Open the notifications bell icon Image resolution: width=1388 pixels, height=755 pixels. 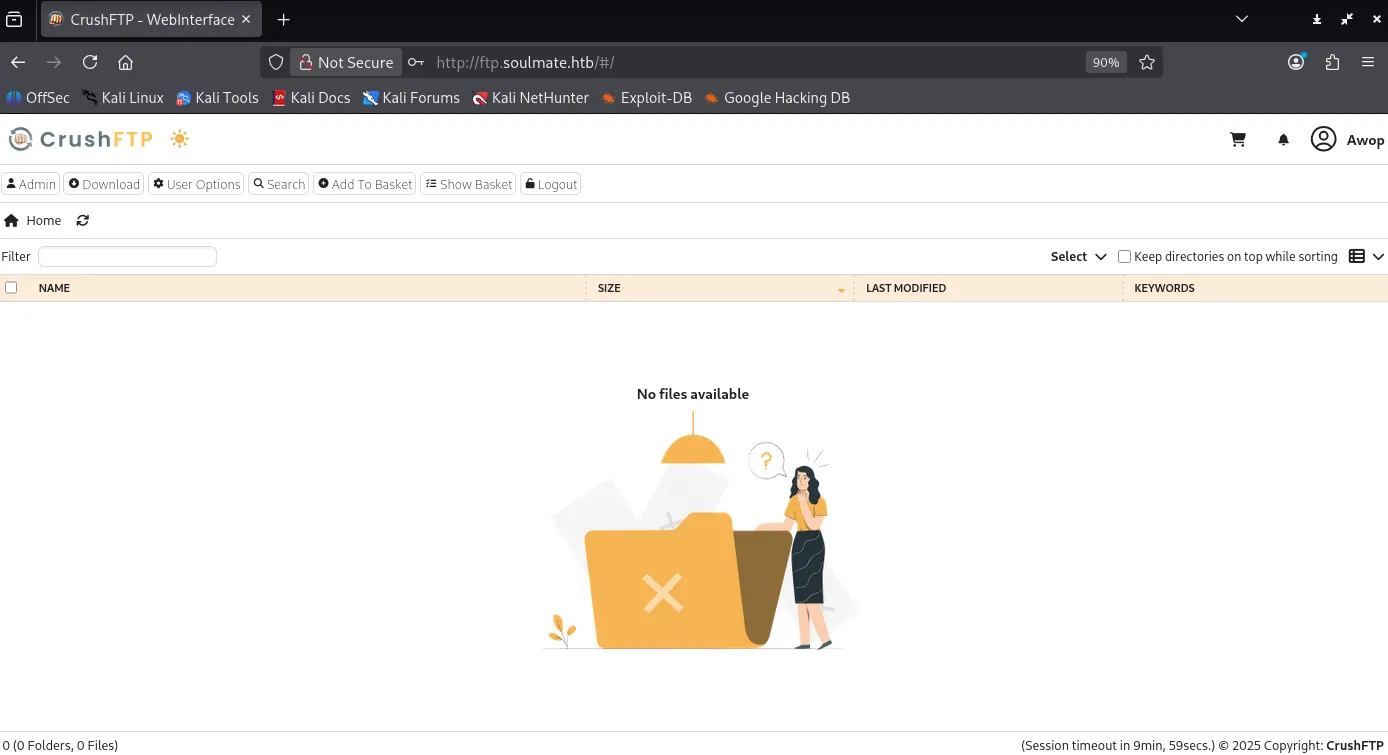tap(1284, 140)
